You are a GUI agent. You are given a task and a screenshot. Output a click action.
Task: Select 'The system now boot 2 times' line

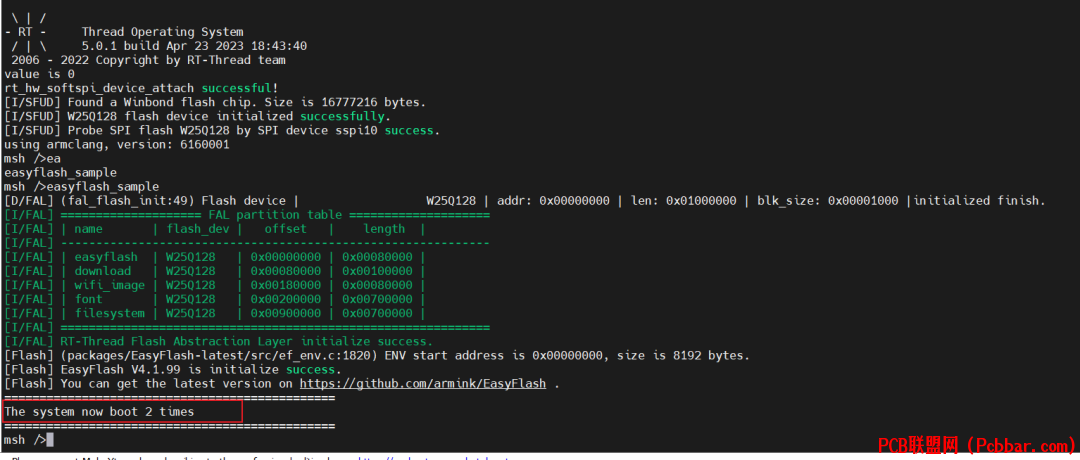point(99,412)
